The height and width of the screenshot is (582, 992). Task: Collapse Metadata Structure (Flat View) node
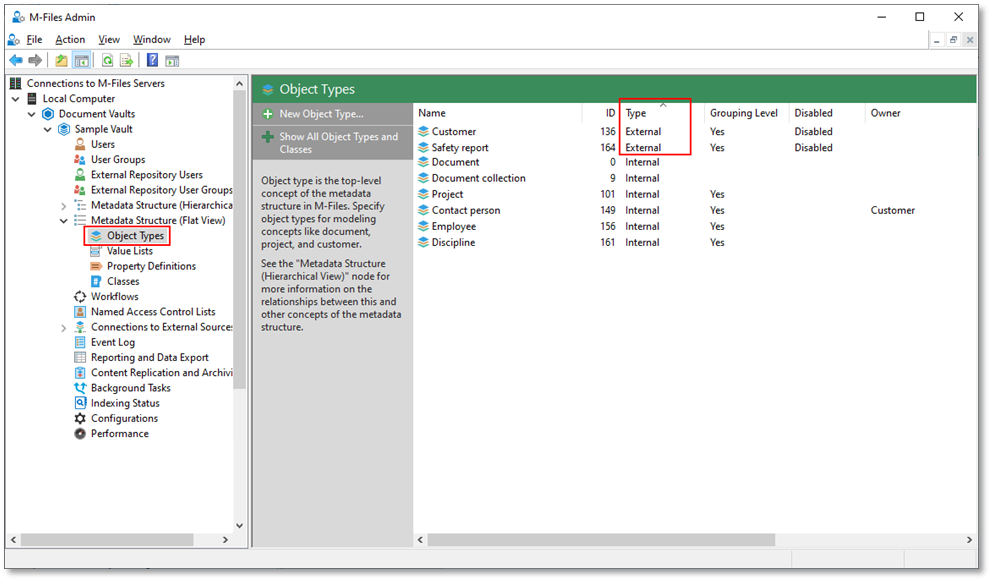click(x=63, y=221)
